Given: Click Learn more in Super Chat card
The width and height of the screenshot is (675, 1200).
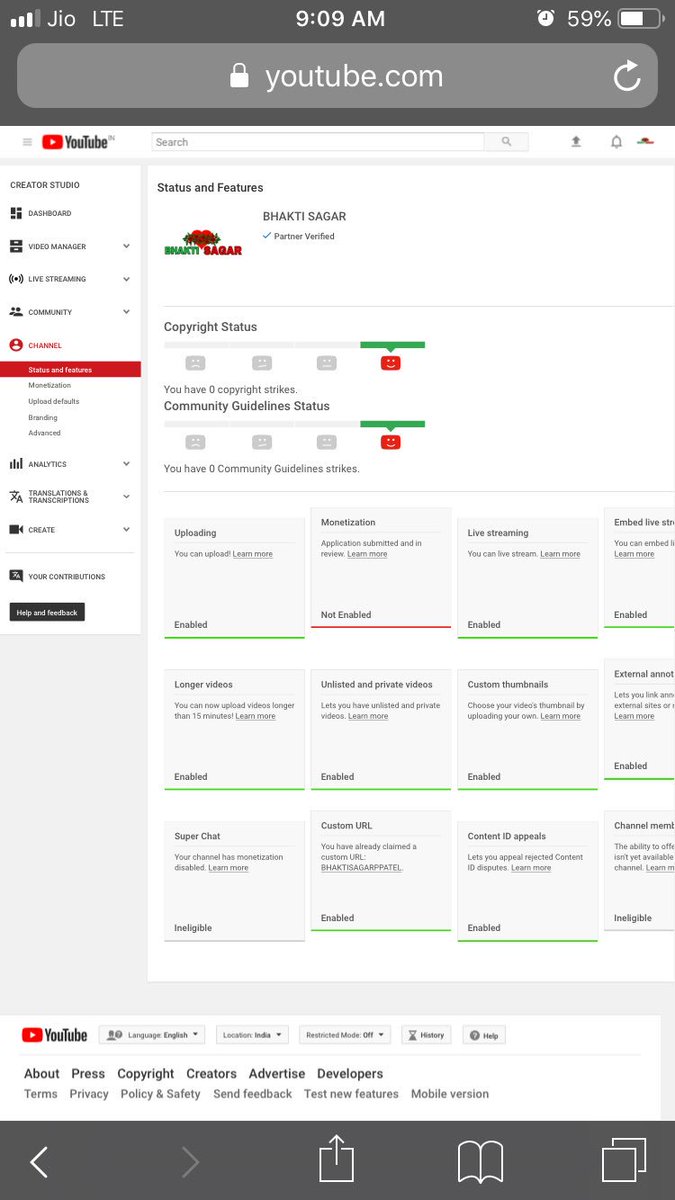Looking at the screenshot, I should pos(228,868).
